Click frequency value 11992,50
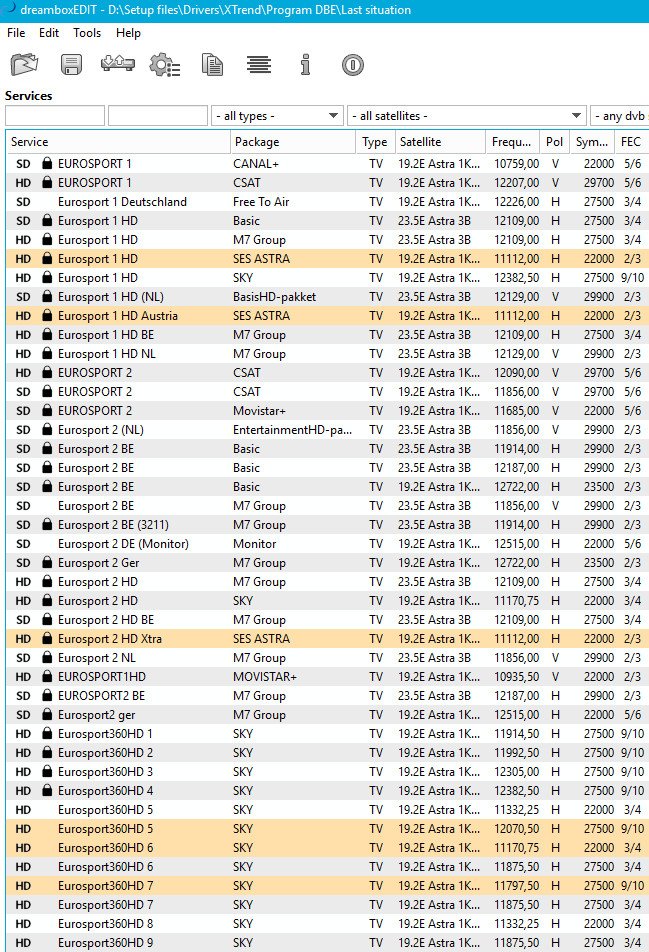Image resolution: width=649 pixels, height=952 pixels. click(x=517, y=752)
